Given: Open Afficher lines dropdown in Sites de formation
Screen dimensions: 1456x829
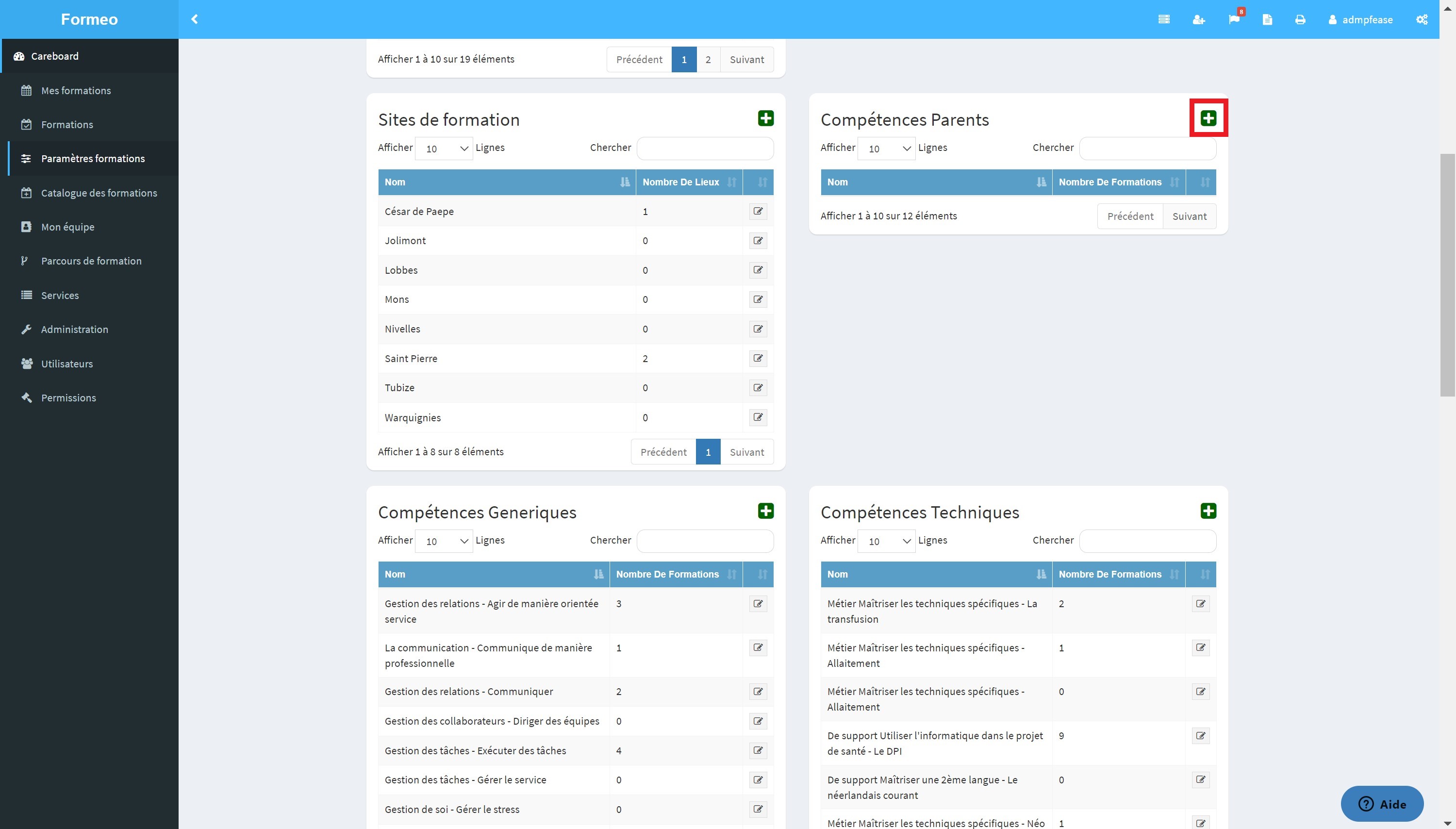Looking at the screenshot, I should (x=444, y=149).
